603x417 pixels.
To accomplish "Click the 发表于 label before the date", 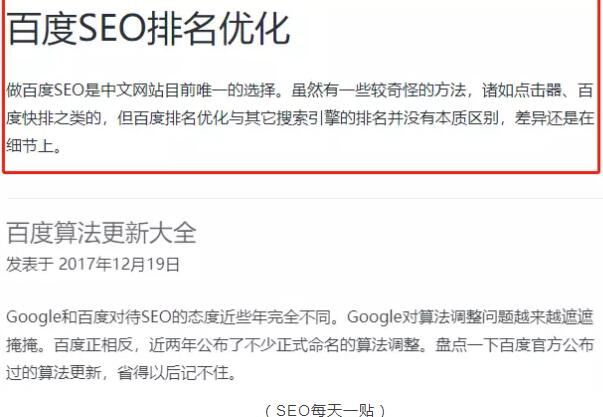I will 30,265.
